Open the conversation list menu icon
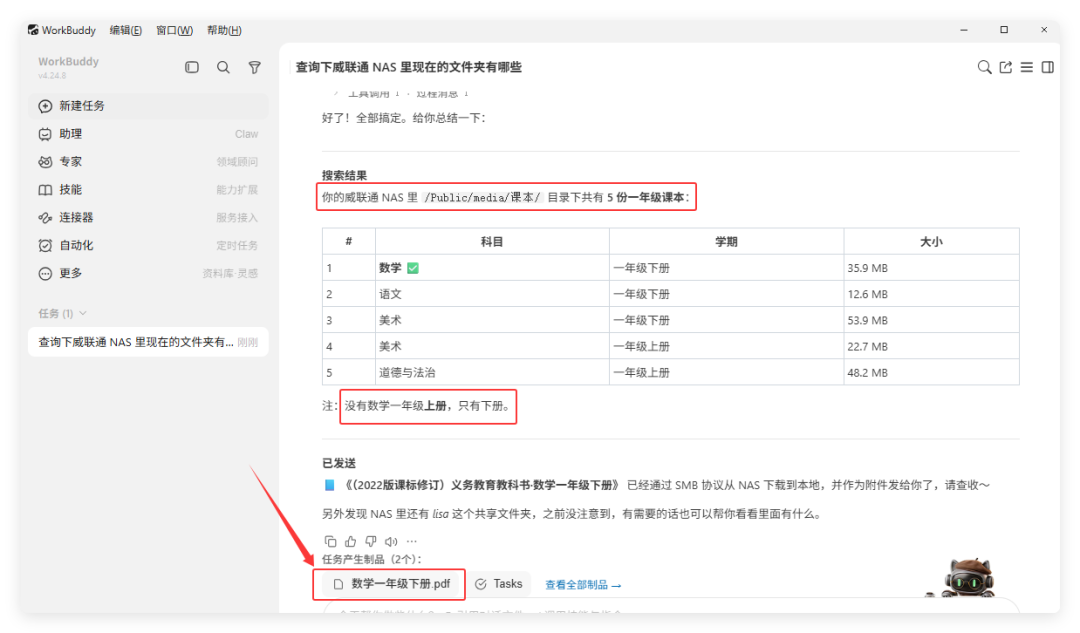Viewport: 1080px width, 633px height. click(1026, 67)
